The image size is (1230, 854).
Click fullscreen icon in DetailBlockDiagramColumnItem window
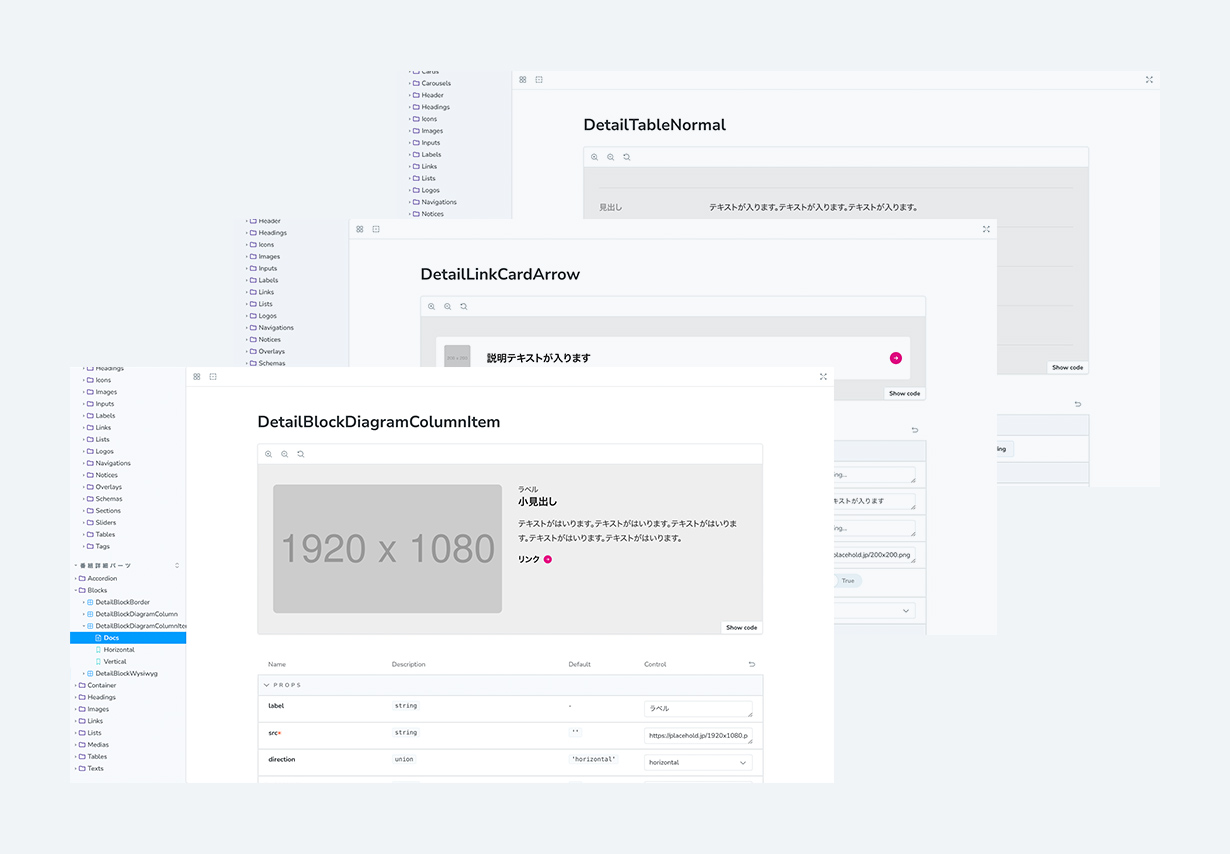coord(823,377)
